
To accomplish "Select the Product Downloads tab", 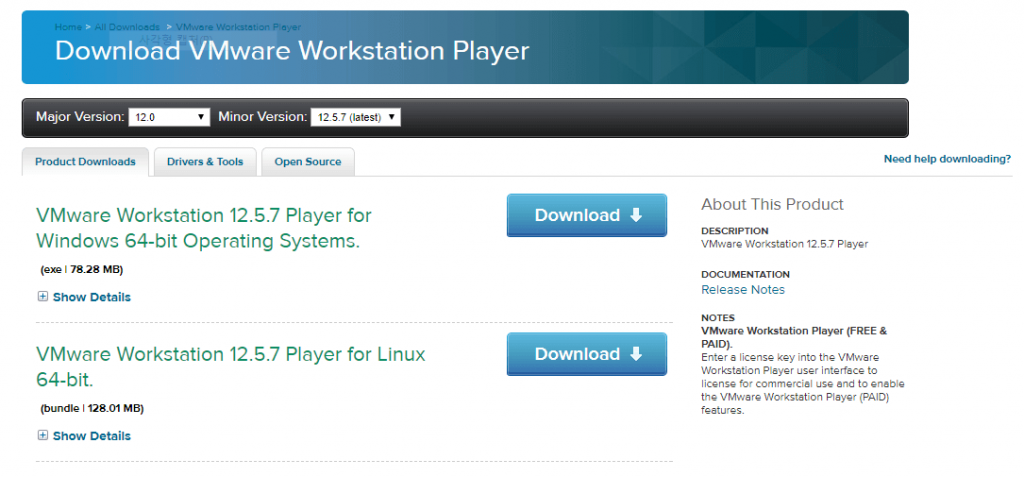I will [85, 162].
